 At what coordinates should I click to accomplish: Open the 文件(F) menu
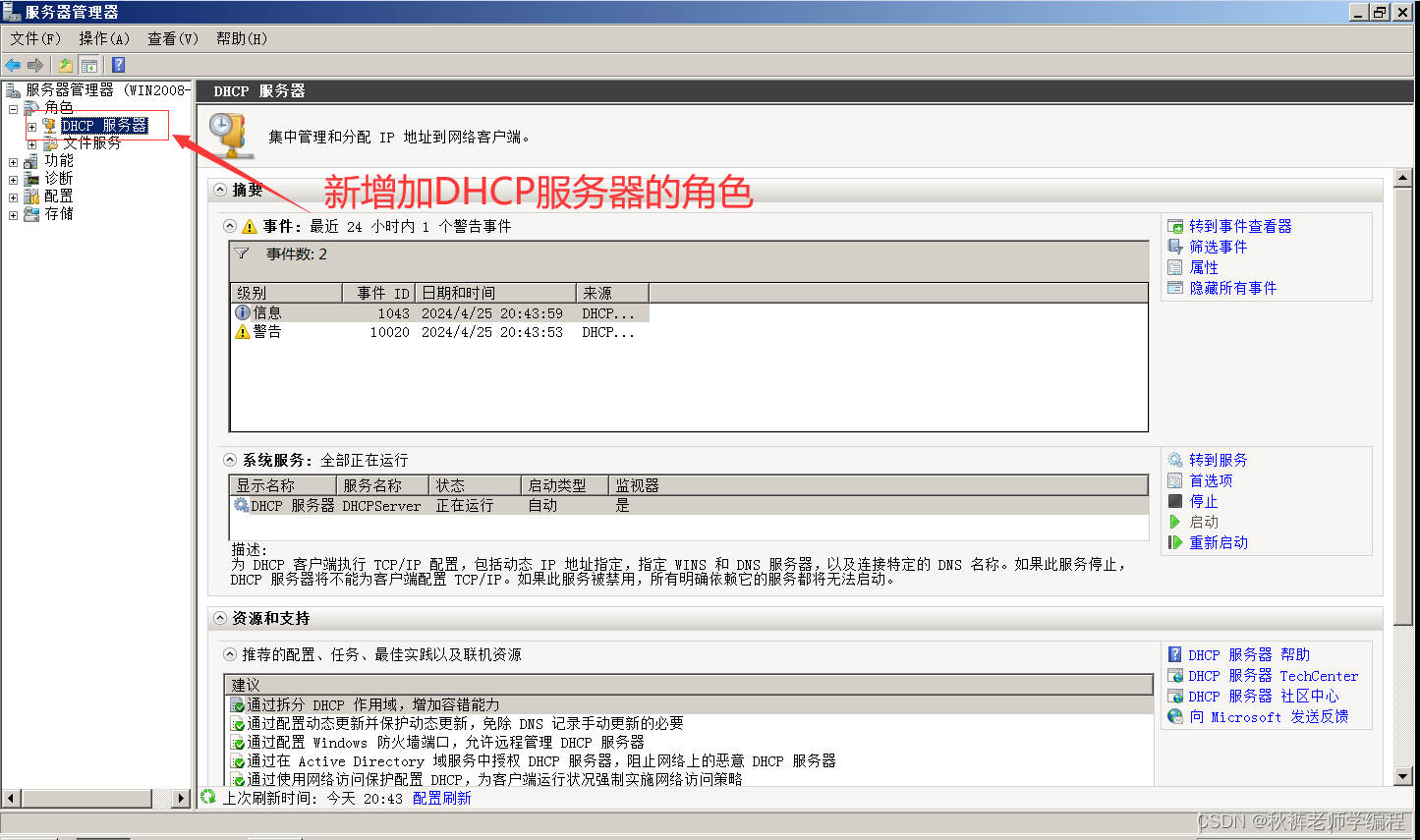pyautogui.click(x=35, y=38)
